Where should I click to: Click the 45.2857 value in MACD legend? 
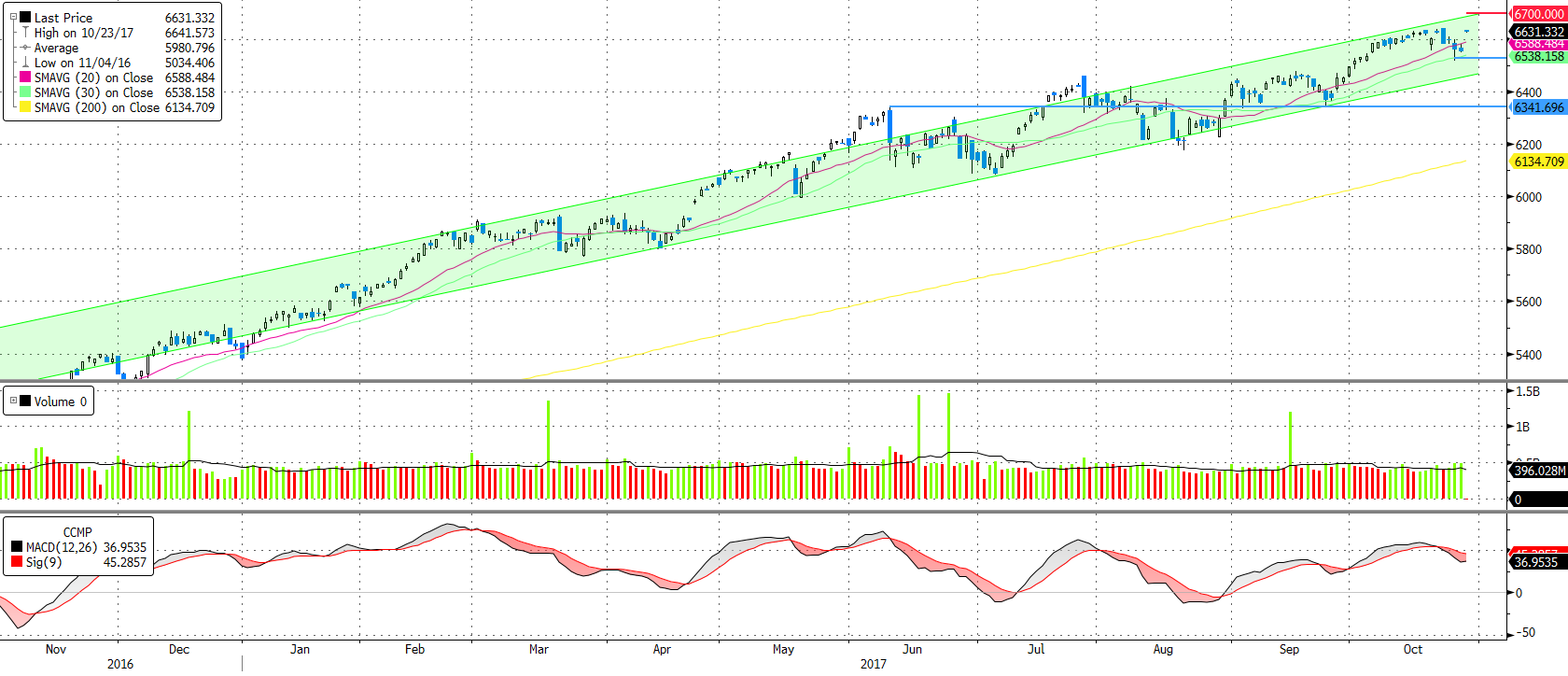(125, 562)
